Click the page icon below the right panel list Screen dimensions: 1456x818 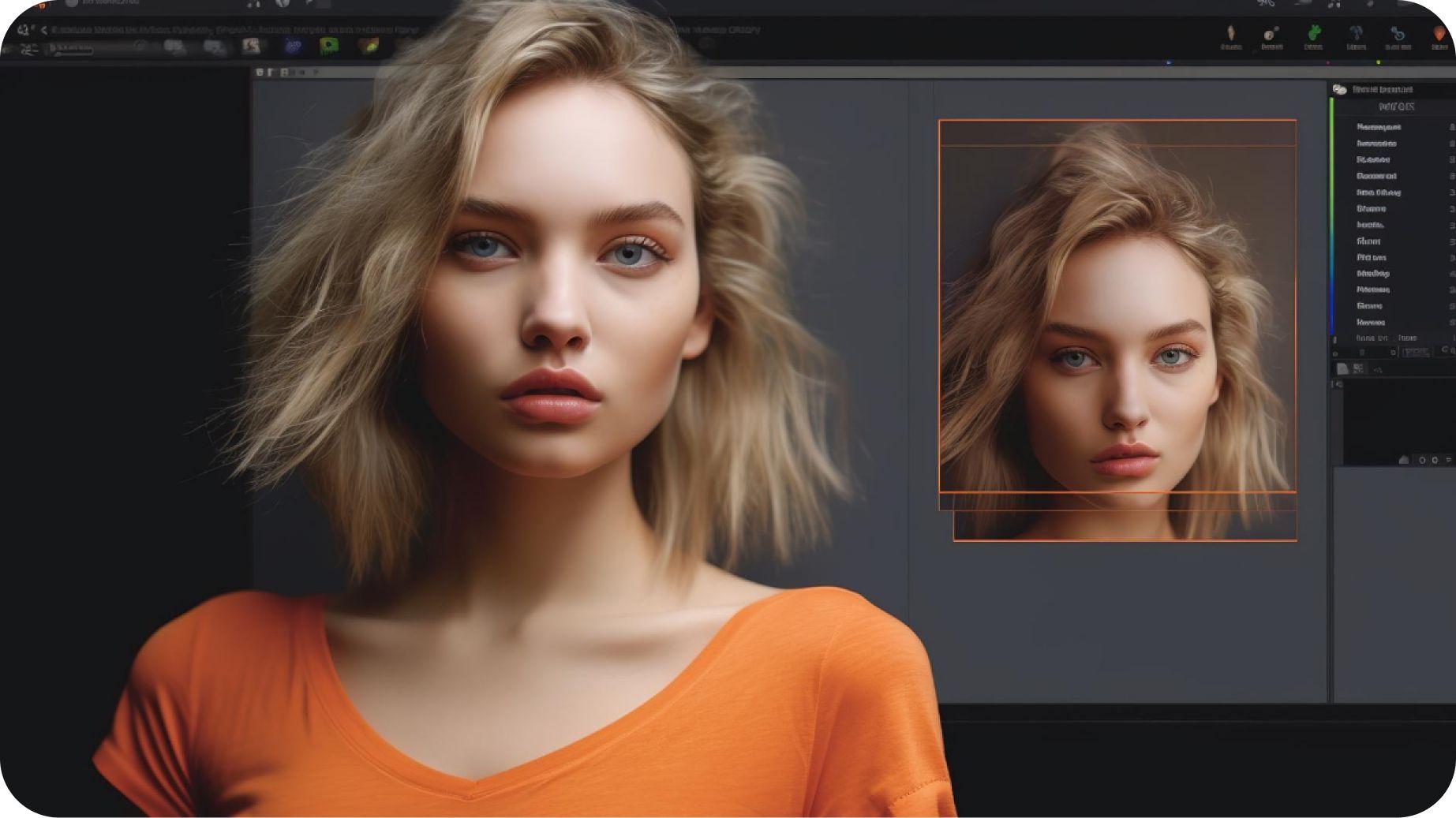pyautogui.click(x=1342, y=369)
